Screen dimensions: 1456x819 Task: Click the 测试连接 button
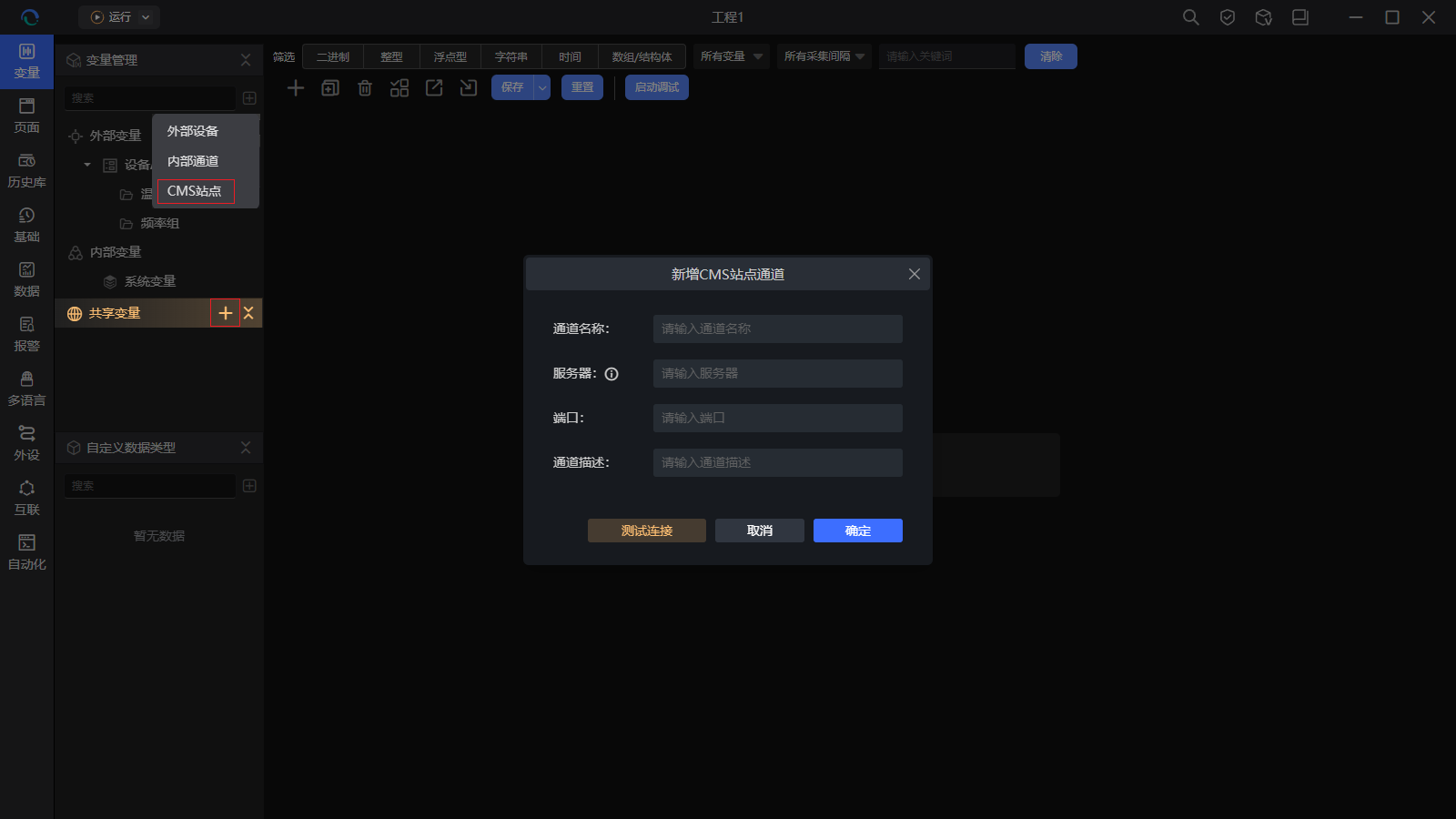647,531
